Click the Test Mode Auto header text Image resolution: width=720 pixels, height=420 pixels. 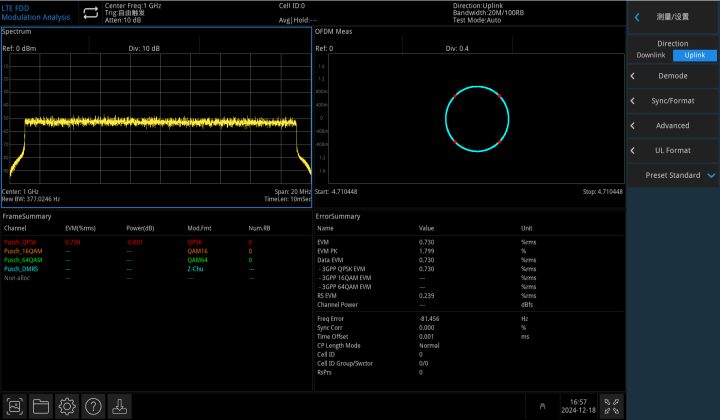coord(477,20)
